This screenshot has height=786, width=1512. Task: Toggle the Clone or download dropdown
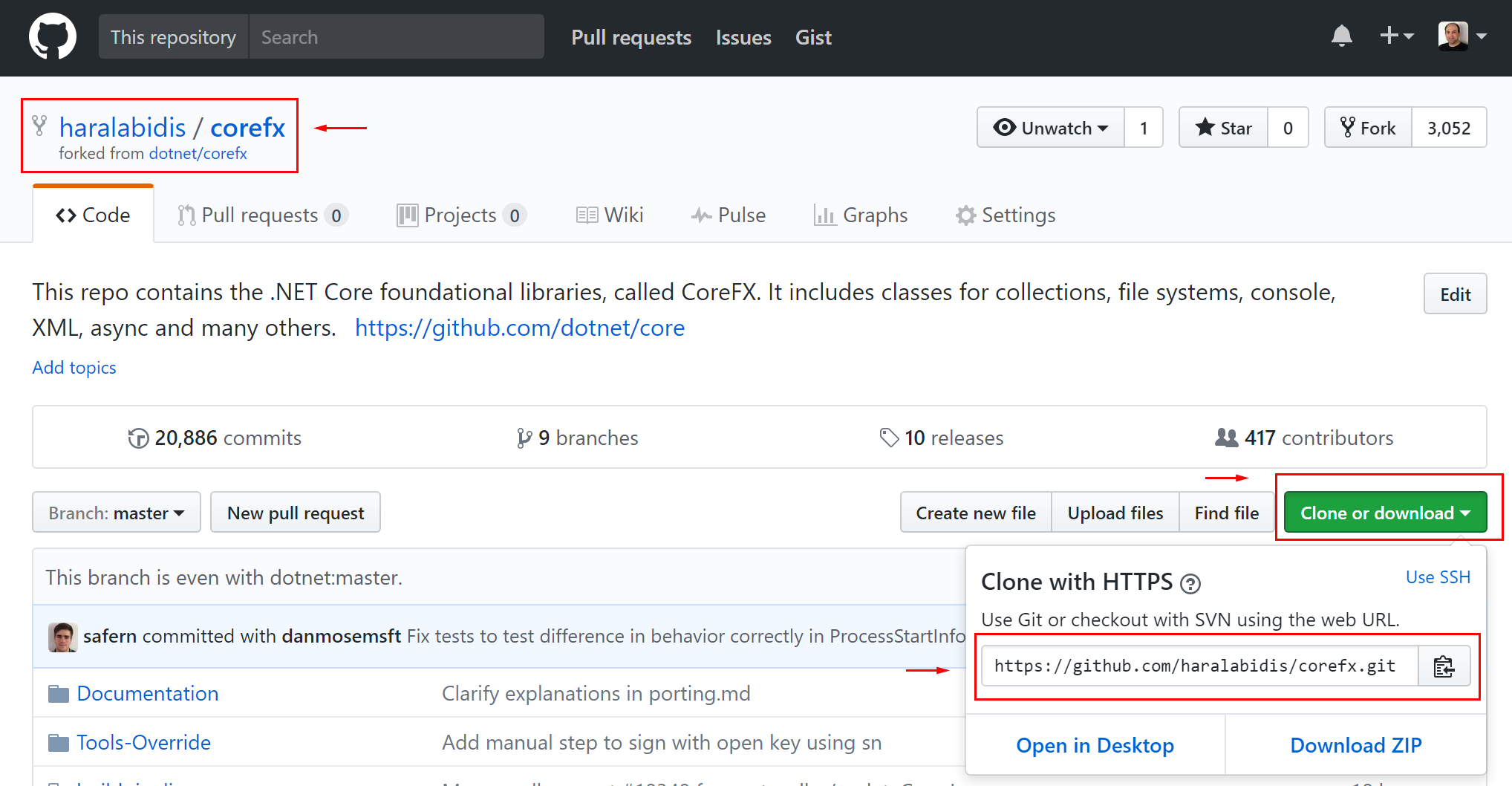(1385, 513)
